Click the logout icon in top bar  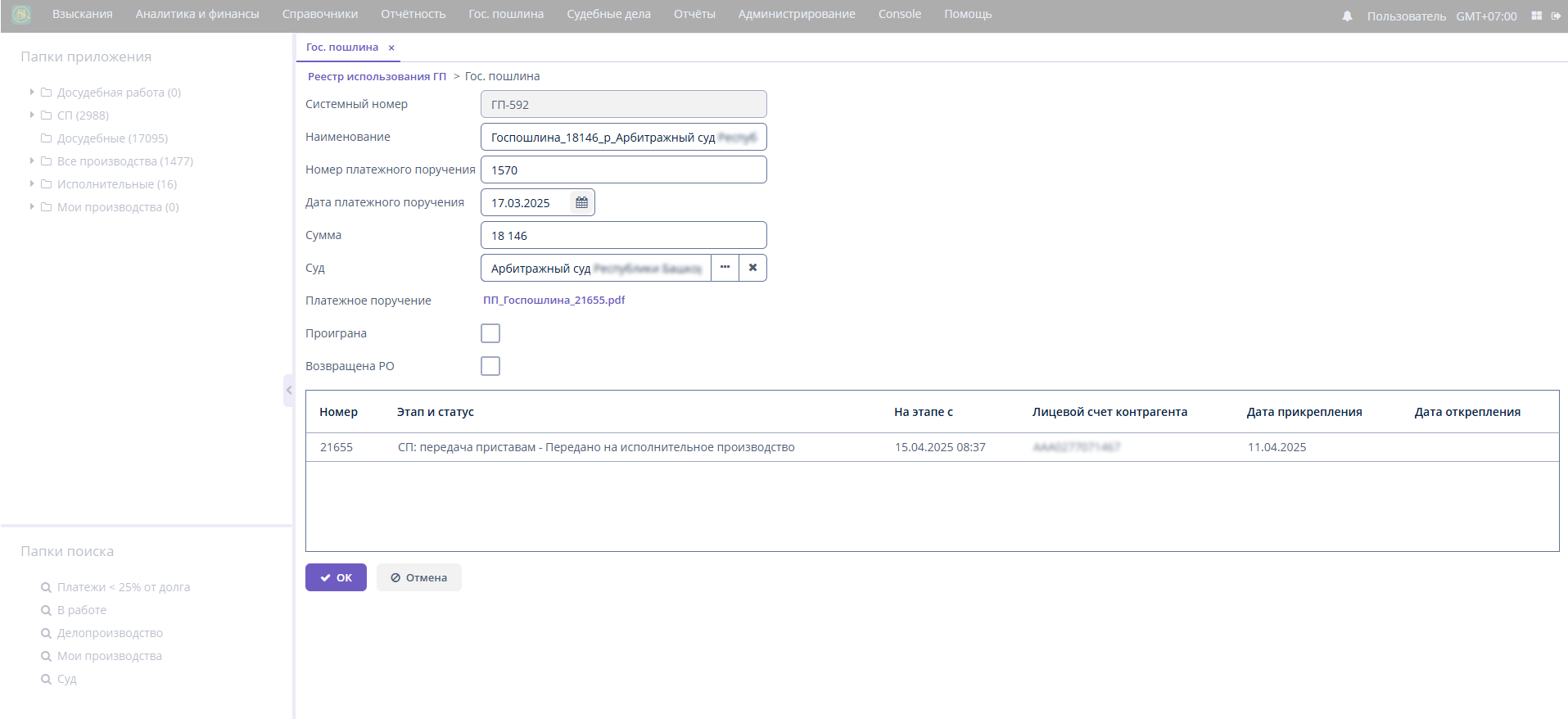click(x=1556, y=16)
